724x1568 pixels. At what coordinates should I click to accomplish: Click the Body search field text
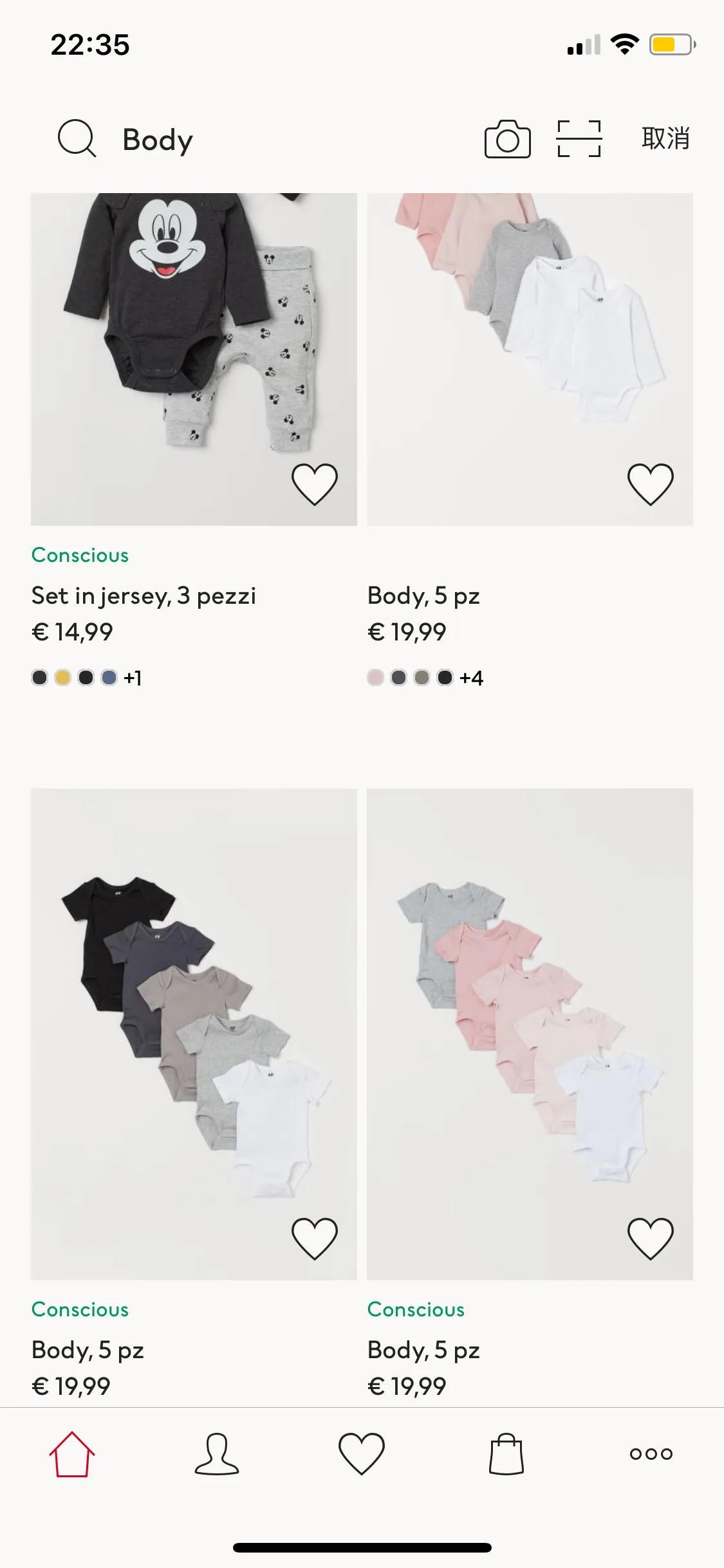coord(158,140)
